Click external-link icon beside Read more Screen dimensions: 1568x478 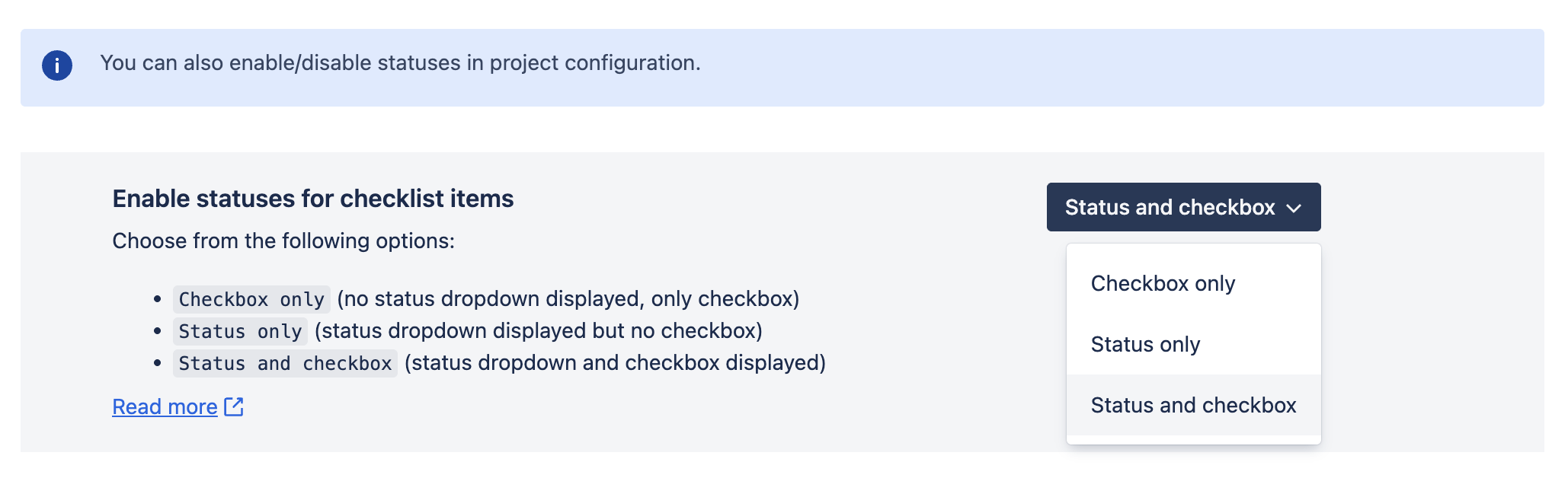(234, 406)
